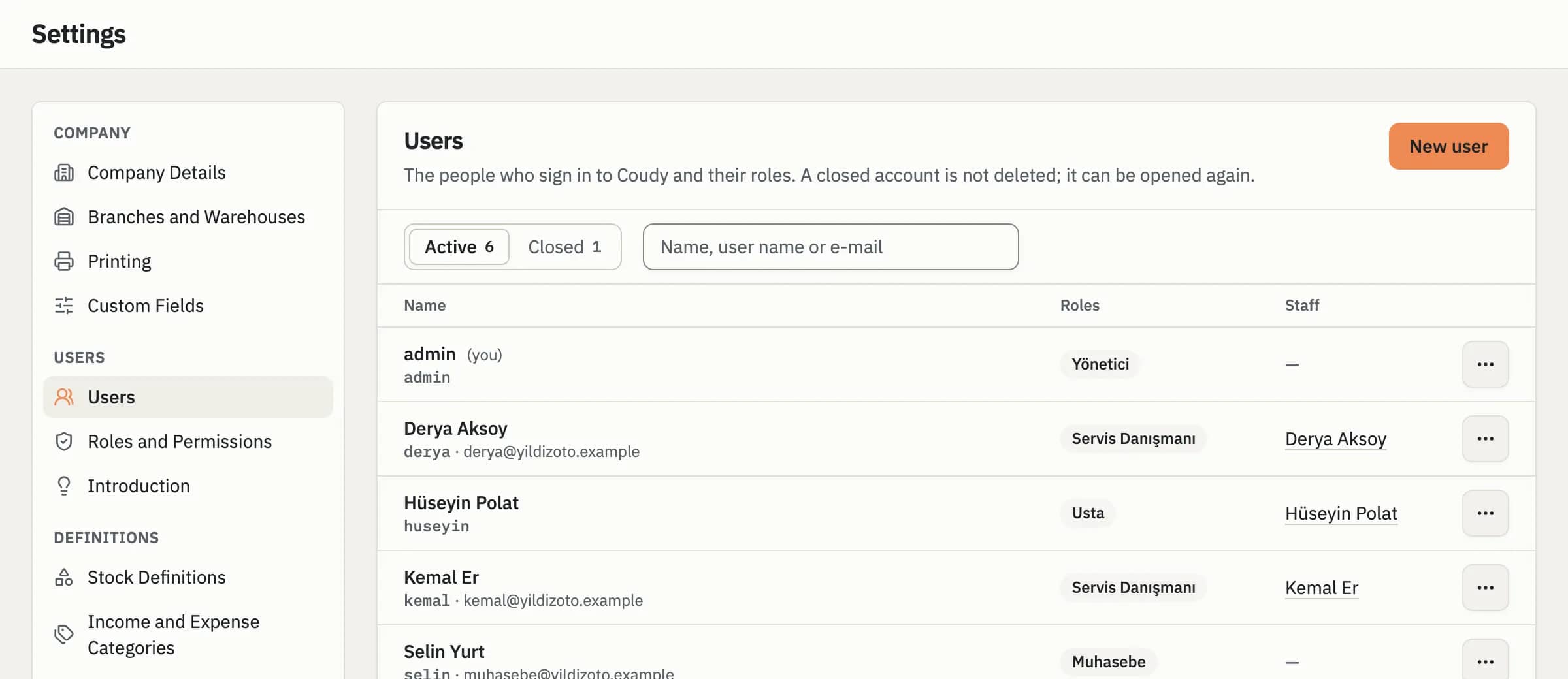Click the huseyin username text
Viewport: 1568px width, 679px height.
pos(436,526)
